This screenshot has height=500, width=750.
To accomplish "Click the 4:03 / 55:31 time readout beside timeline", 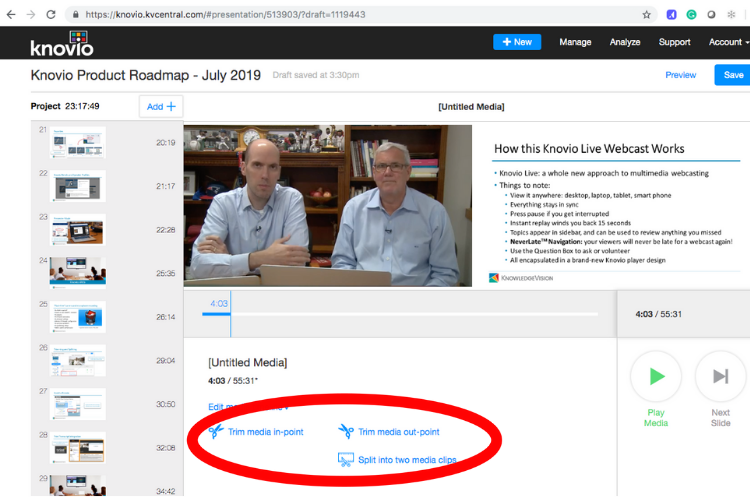I will click(658, 314).
